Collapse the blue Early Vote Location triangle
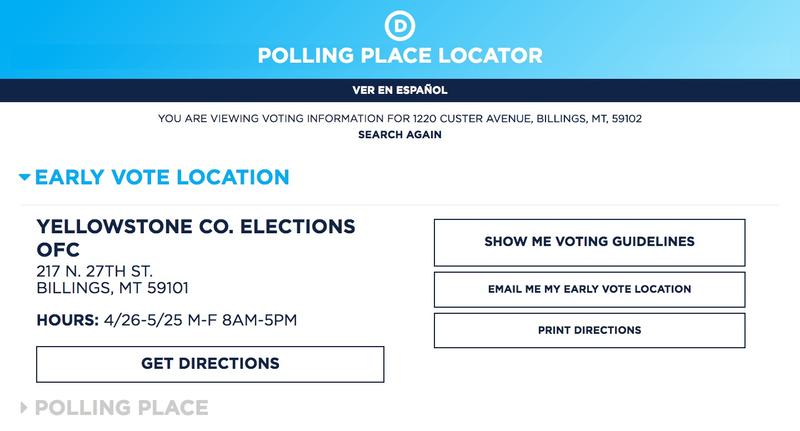Screen dimensions: 800x431 [24, 178]
